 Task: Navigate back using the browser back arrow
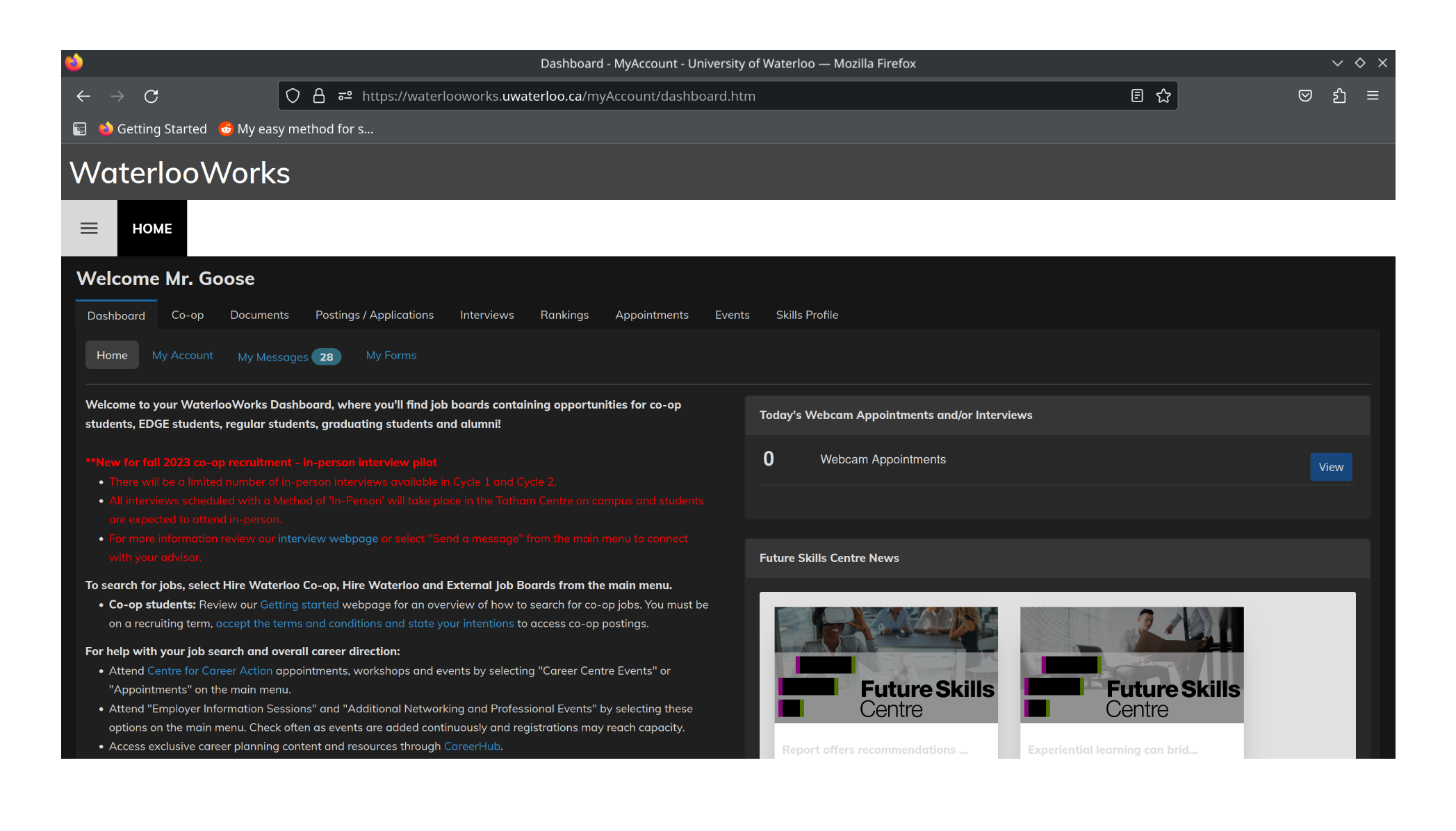[83, 96]
